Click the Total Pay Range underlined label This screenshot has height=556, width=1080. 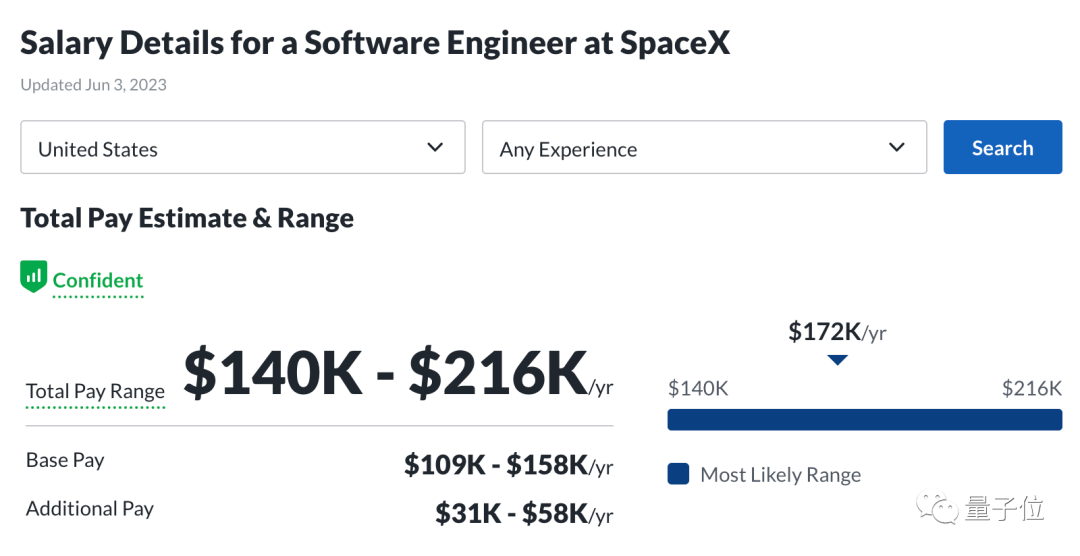click(x=95, y=391)
